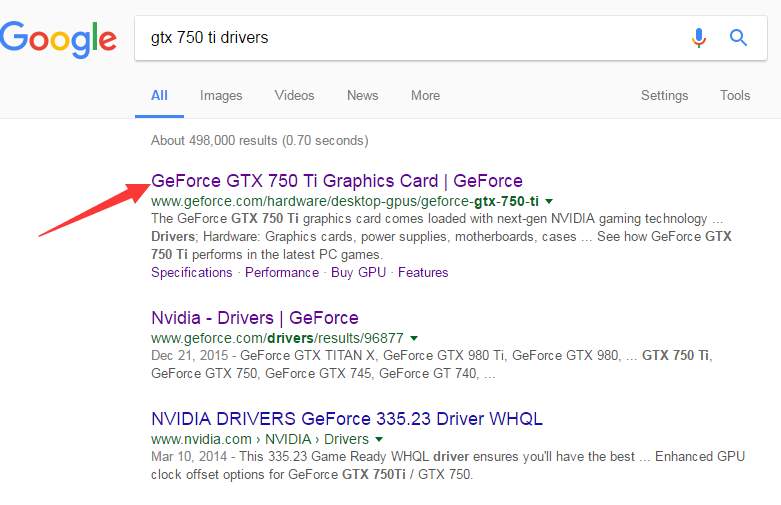Viewport: 781px width, 505px height.
Task: Click the Dec 21, 2015 result snippet
Action: 431,365
